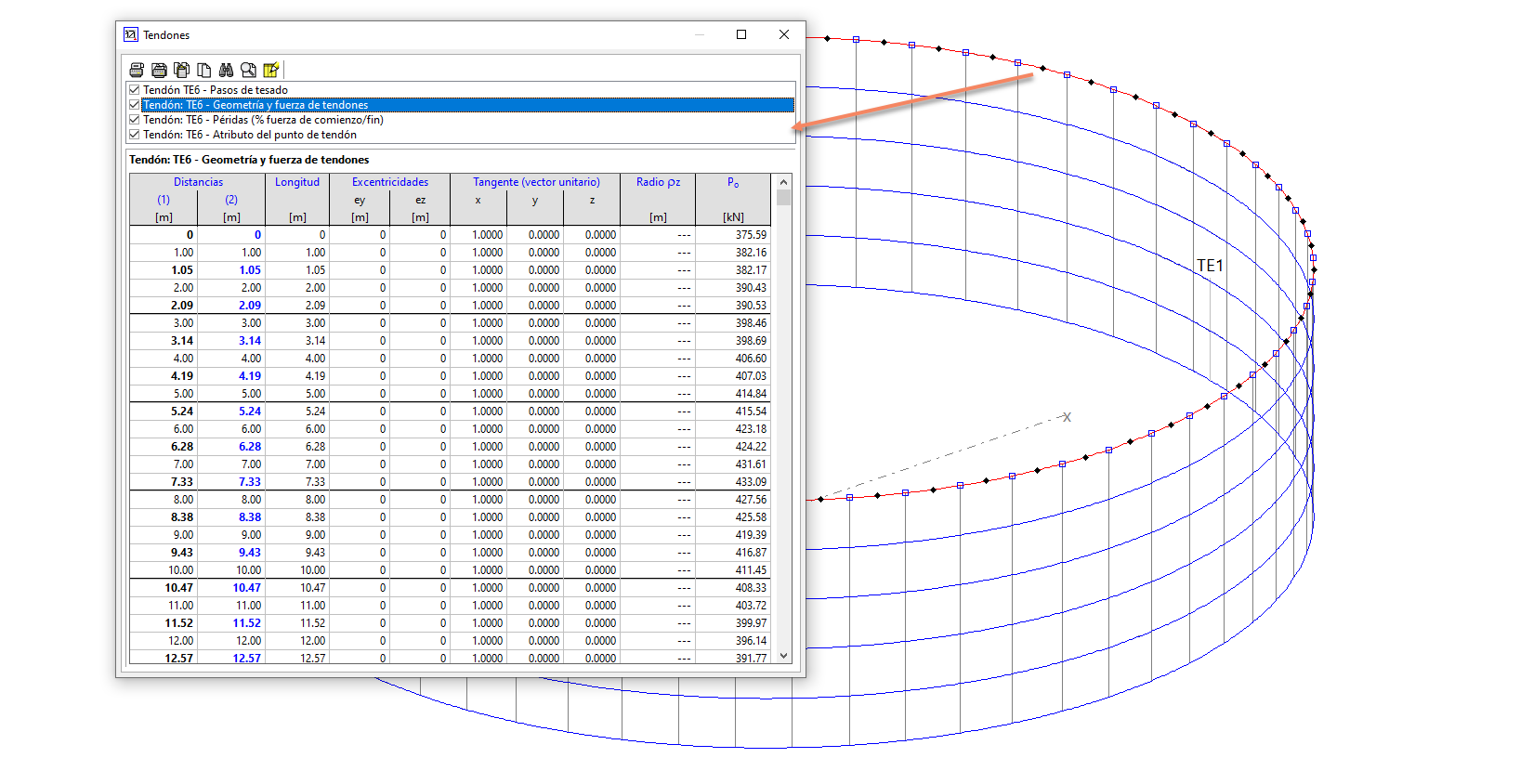Click Longitud cell with value 9.43
The image size is (1533, 784).
(297, 553)
